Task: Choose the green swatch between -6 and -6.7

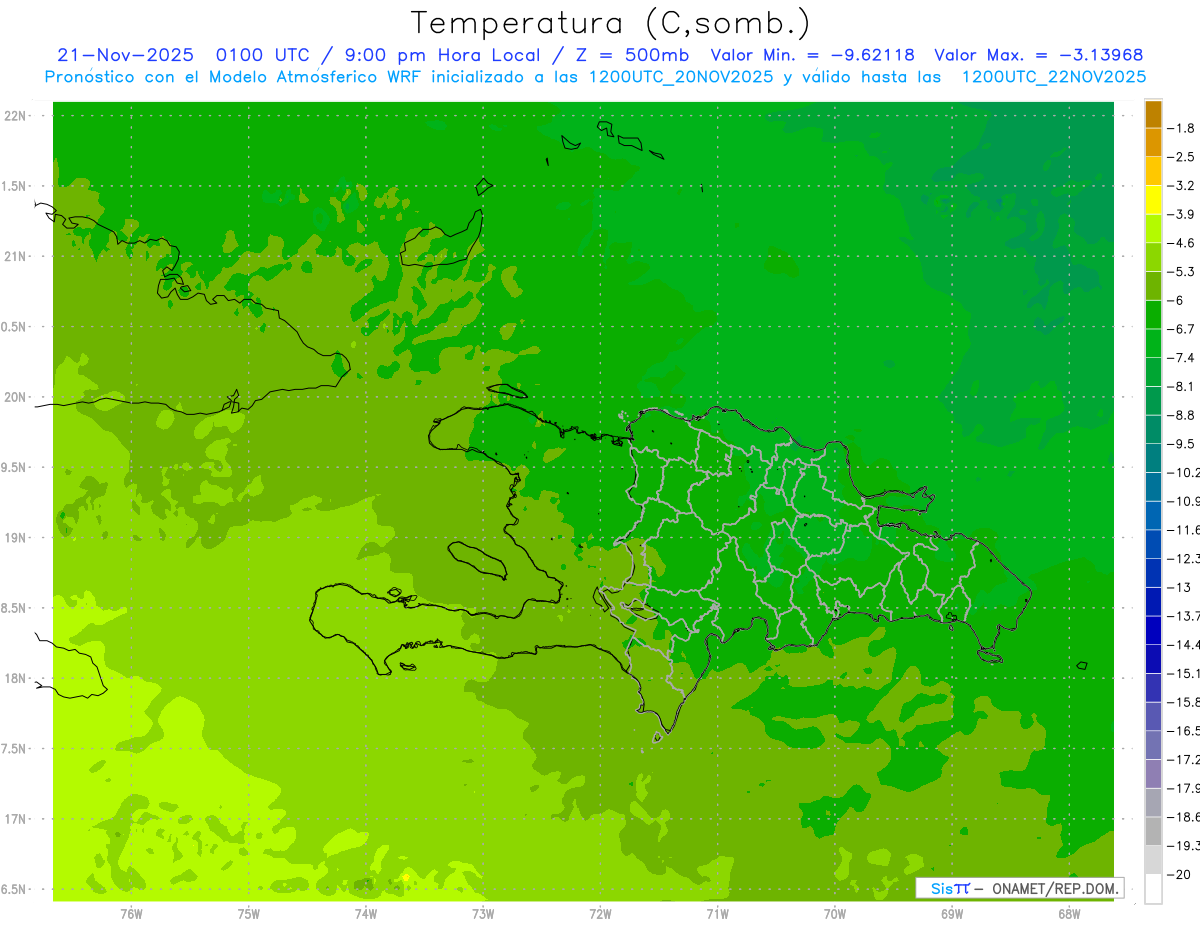Action: tap(1153, 315)
